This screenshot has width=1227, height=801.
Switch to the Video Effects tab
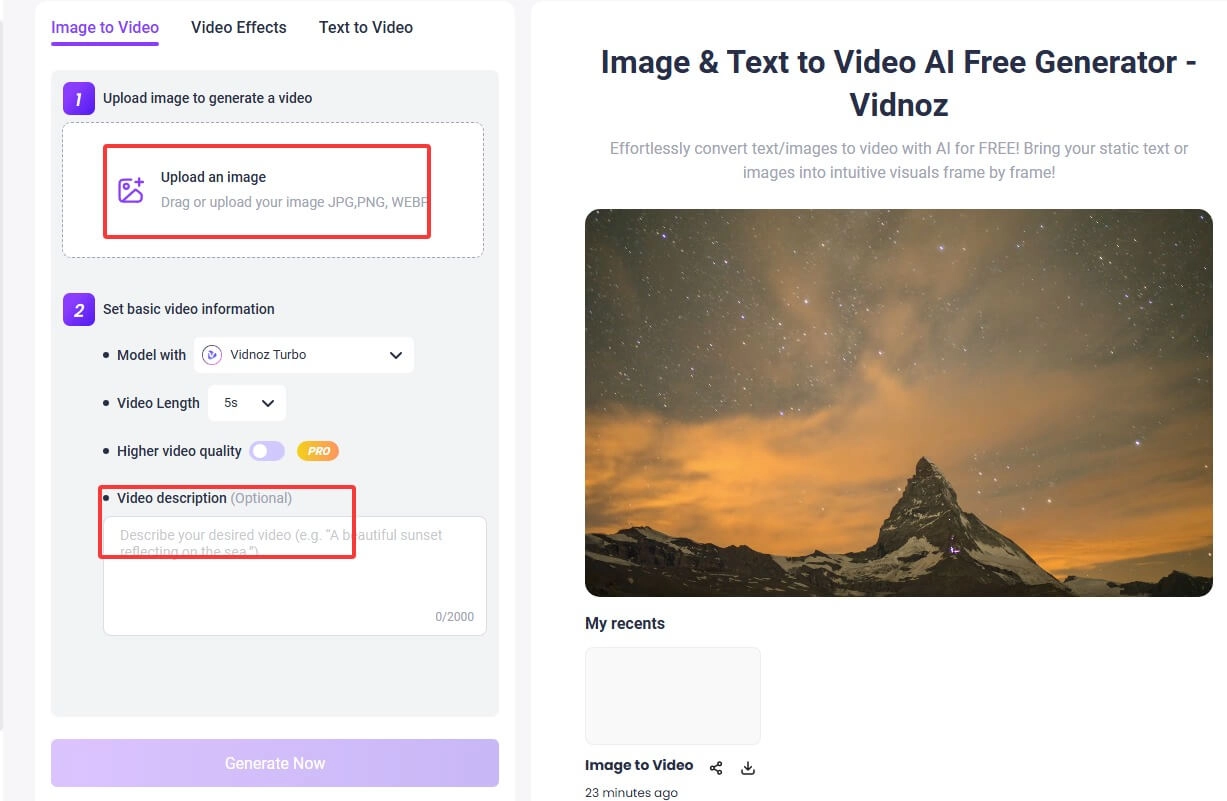238,27
